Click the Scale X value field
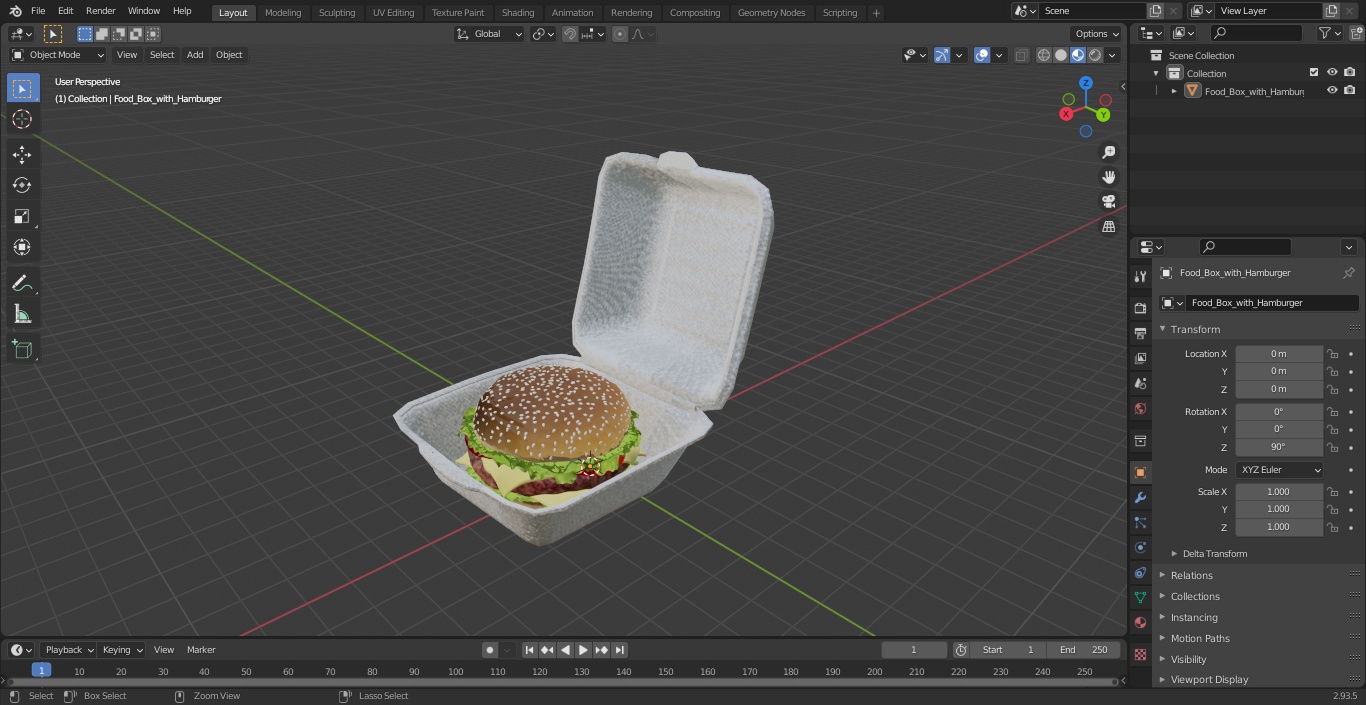The width and height of the screenshot is (1366, 705). 1279,492
